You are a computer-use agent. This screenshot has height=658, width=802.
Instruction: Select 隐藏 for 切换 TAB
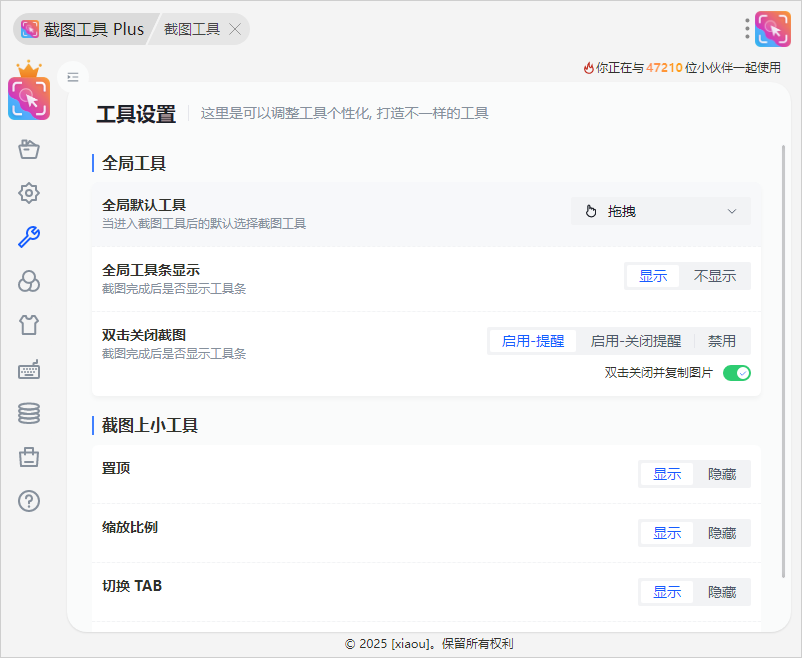722,592
